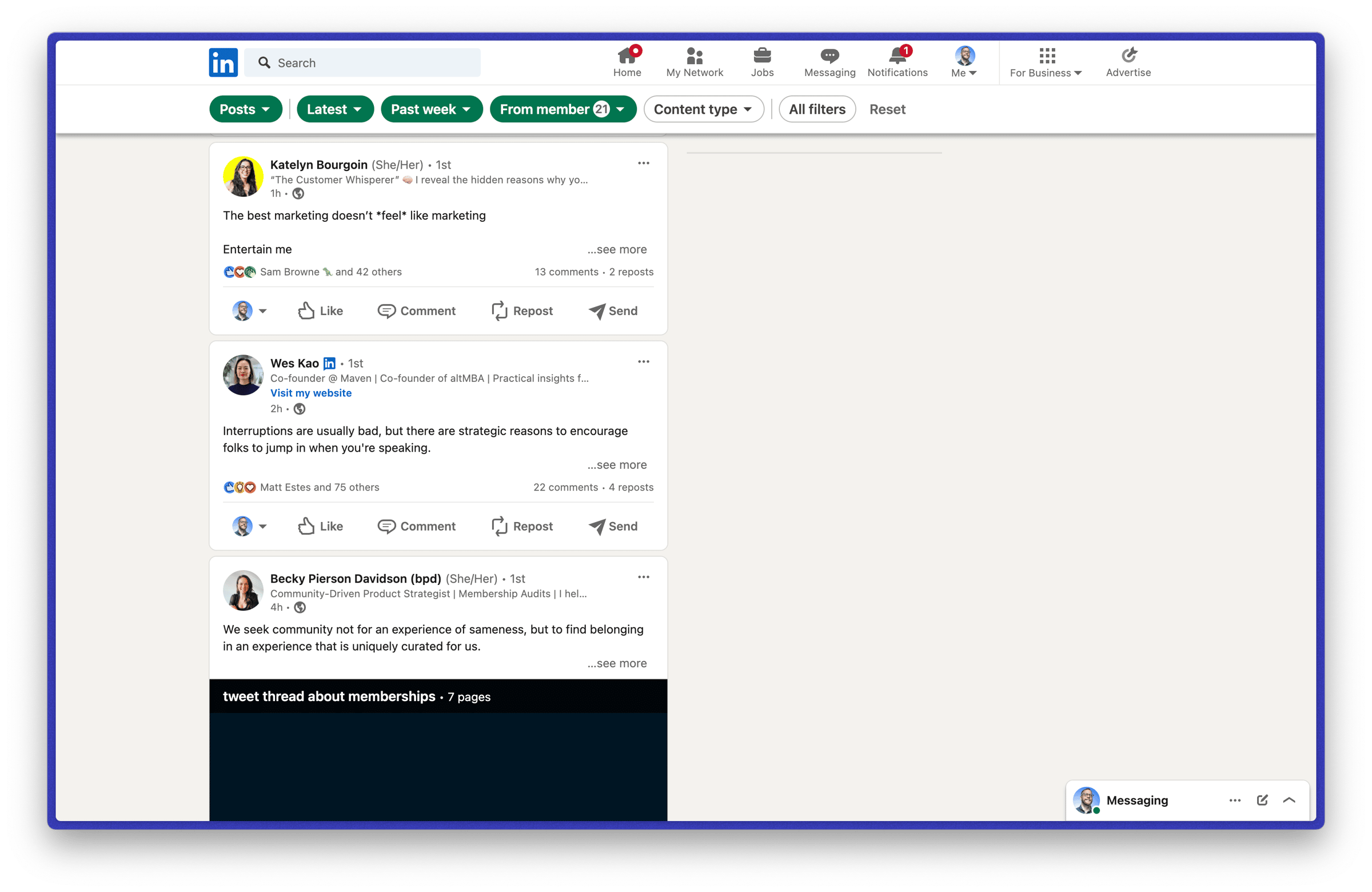This screenshot has height=892, width=1372.
Task: View reactions on Katelyn Bourgoin's post
Action: pyautogui.click(x=313, y=272)
